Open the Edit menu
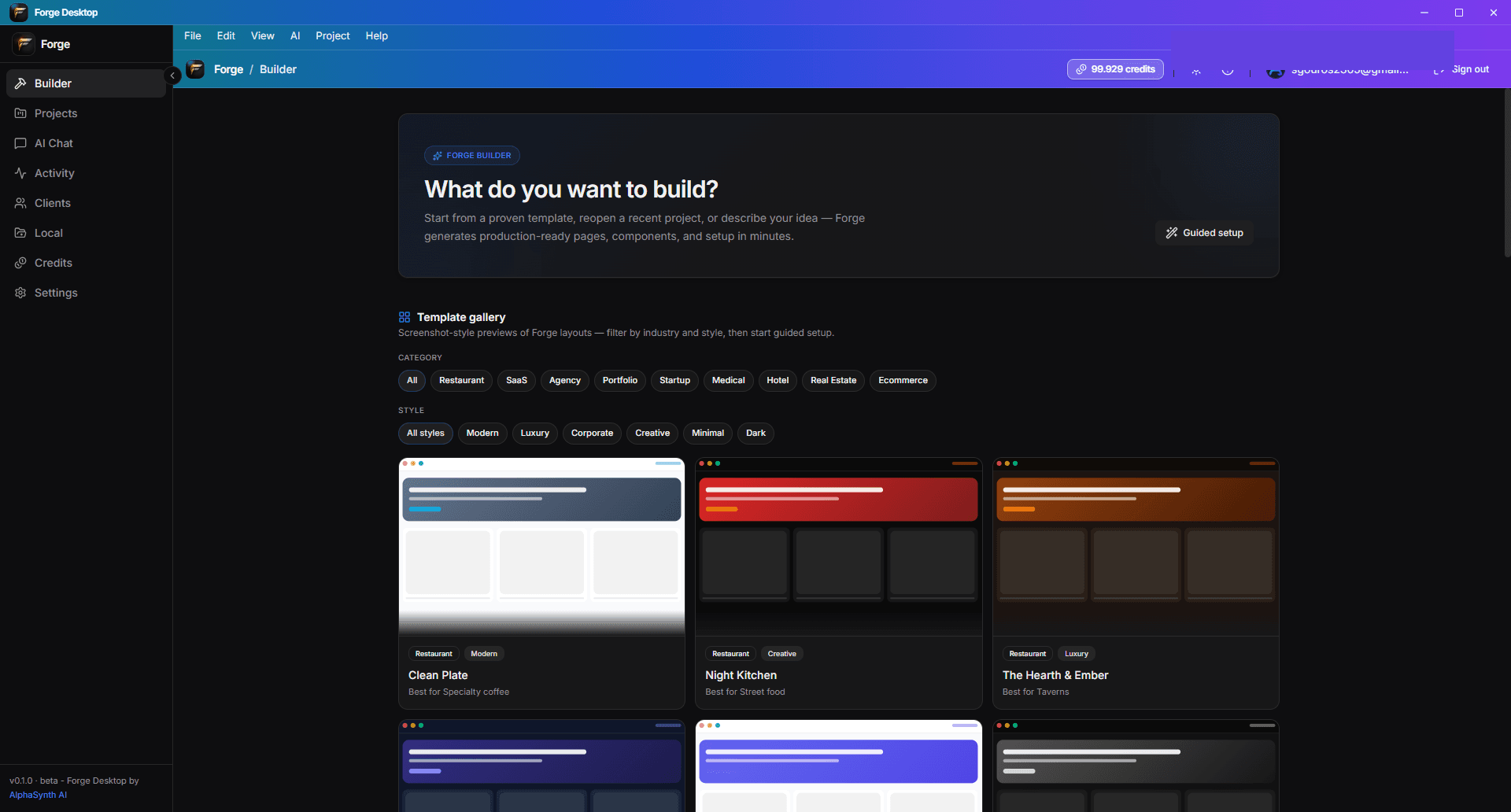 click(x=226, y=36)
